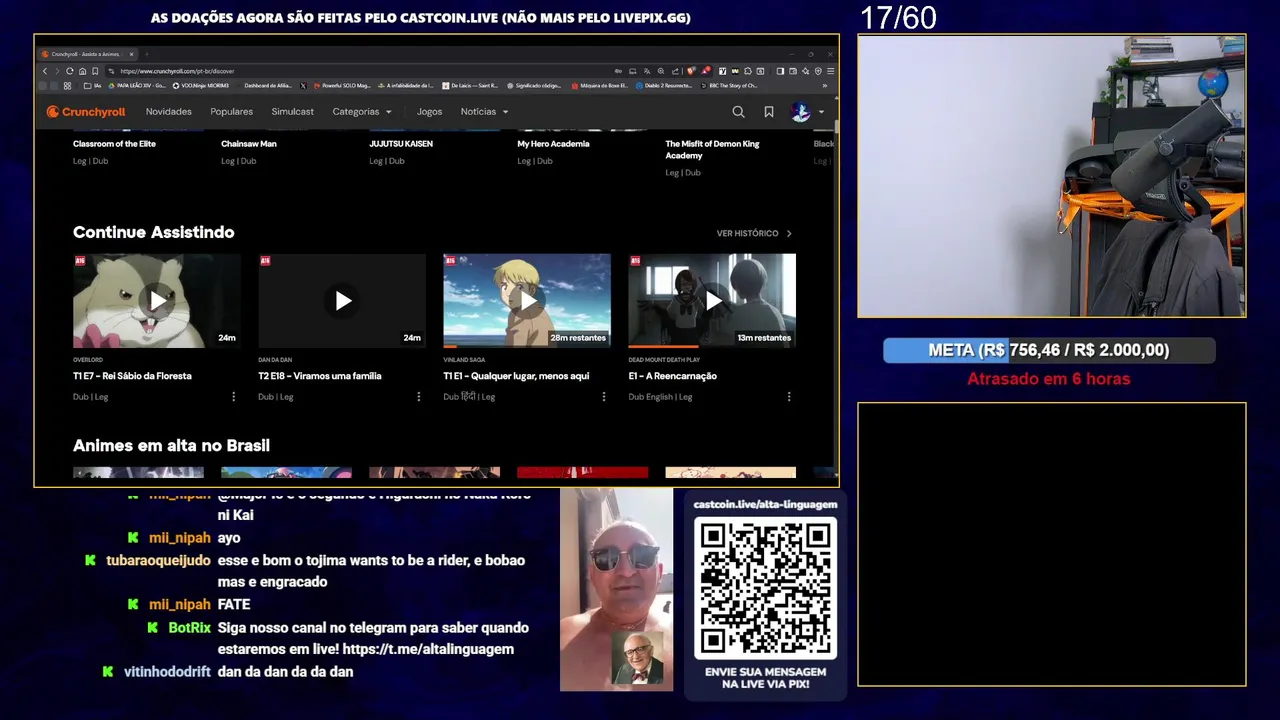Click the X bookmark icon in bookmarks bar
The image size is (1280, 720).
click(303, 86)
